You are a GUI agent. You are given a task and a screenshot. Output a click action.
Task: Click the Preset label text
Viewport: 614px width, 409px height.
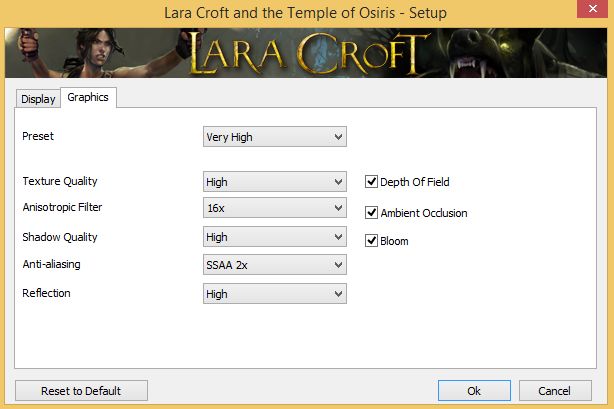38,136
